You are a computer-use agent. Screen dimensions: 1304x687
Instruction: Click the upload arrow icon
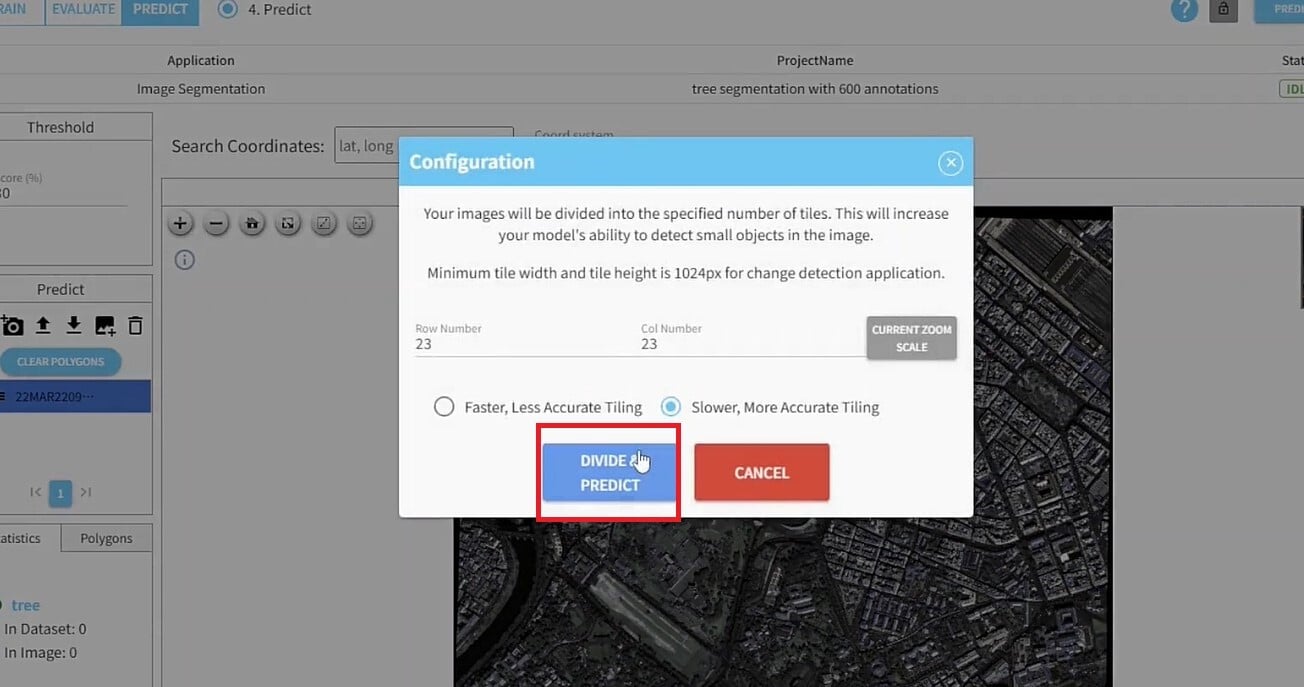pos(43,326)
